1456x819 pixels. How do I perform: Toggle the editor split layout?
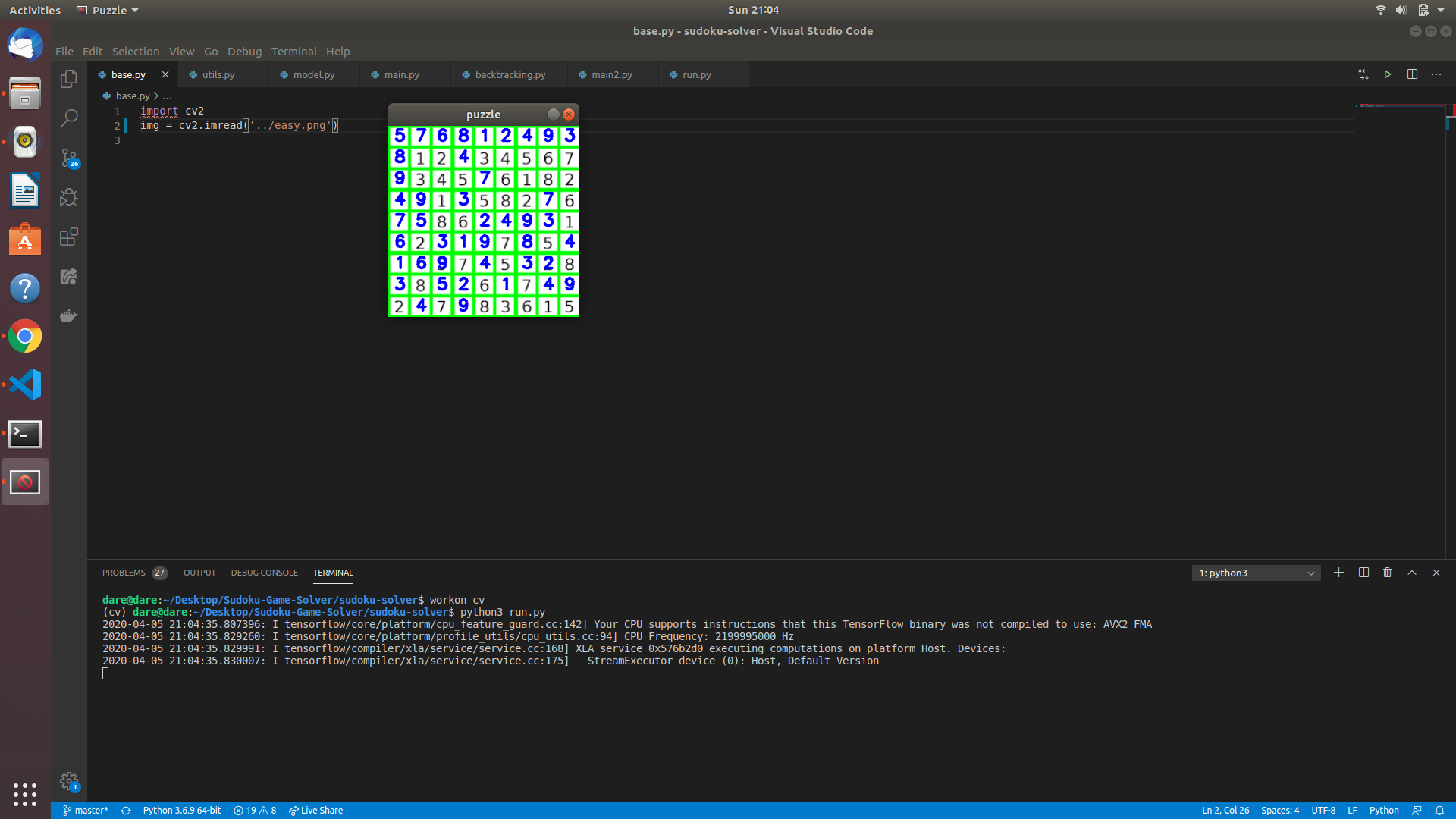click(x=1413, y=74)
